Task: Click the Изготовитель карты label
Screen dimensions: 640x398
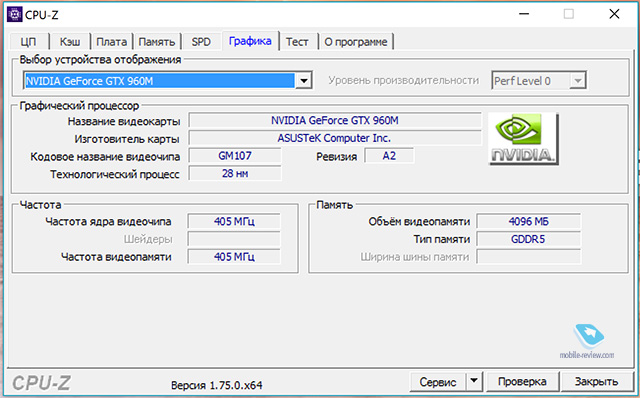Action: 127,139
